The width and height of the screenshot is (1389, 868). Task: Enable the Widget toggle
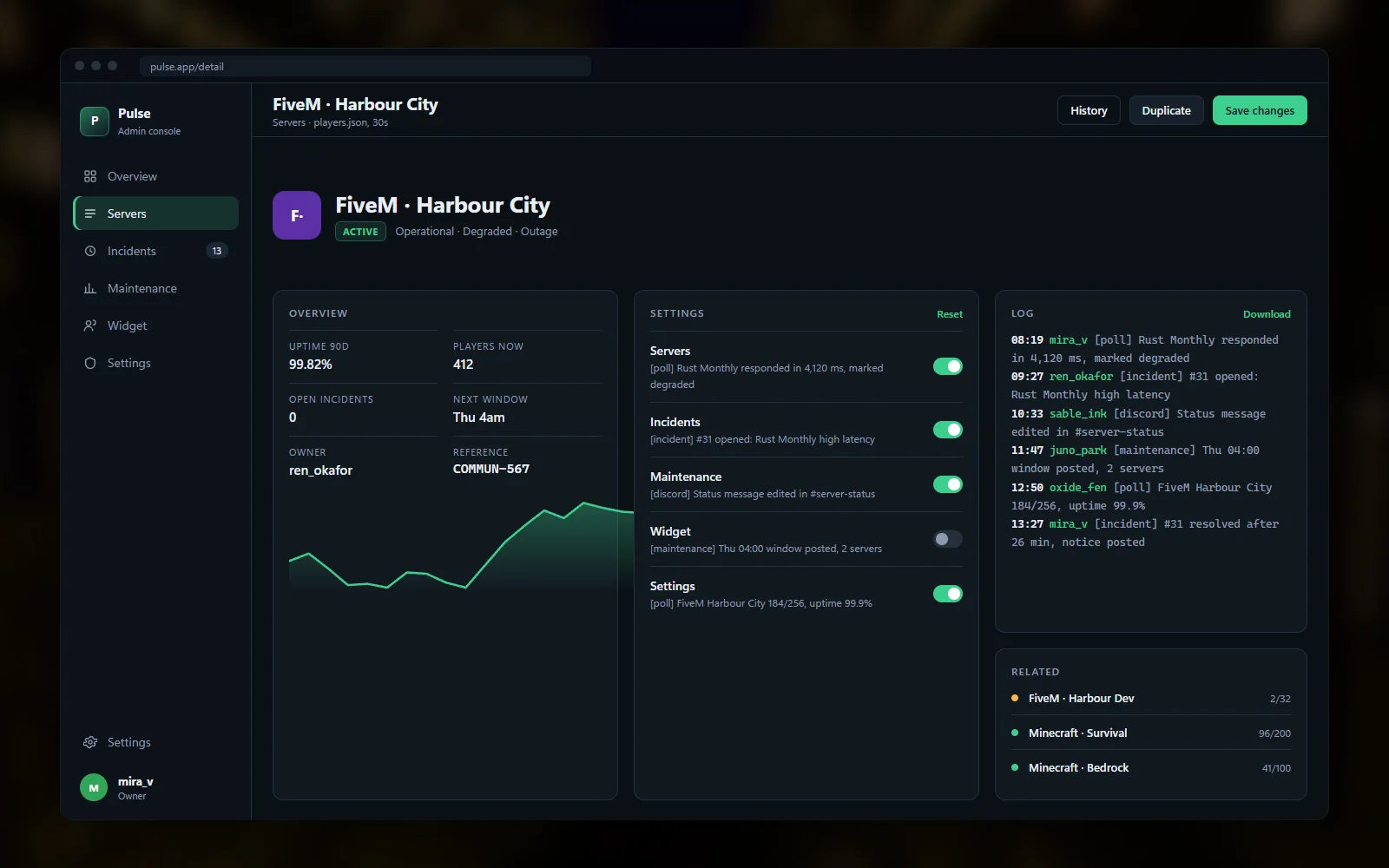948,539
